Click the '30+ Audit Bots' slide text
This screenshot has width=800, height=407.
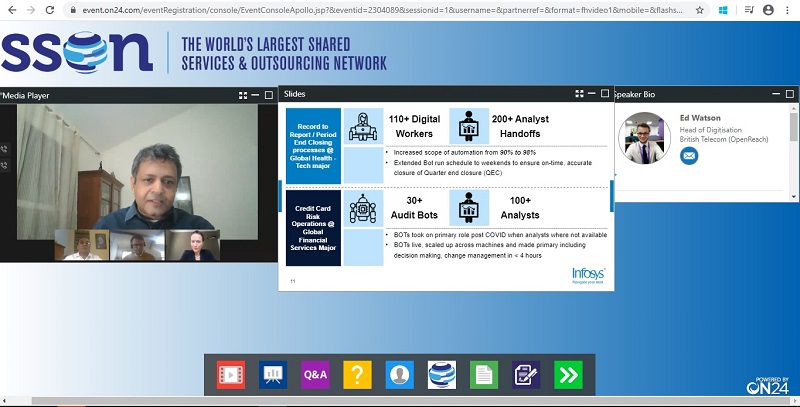[x=414, y=208]
